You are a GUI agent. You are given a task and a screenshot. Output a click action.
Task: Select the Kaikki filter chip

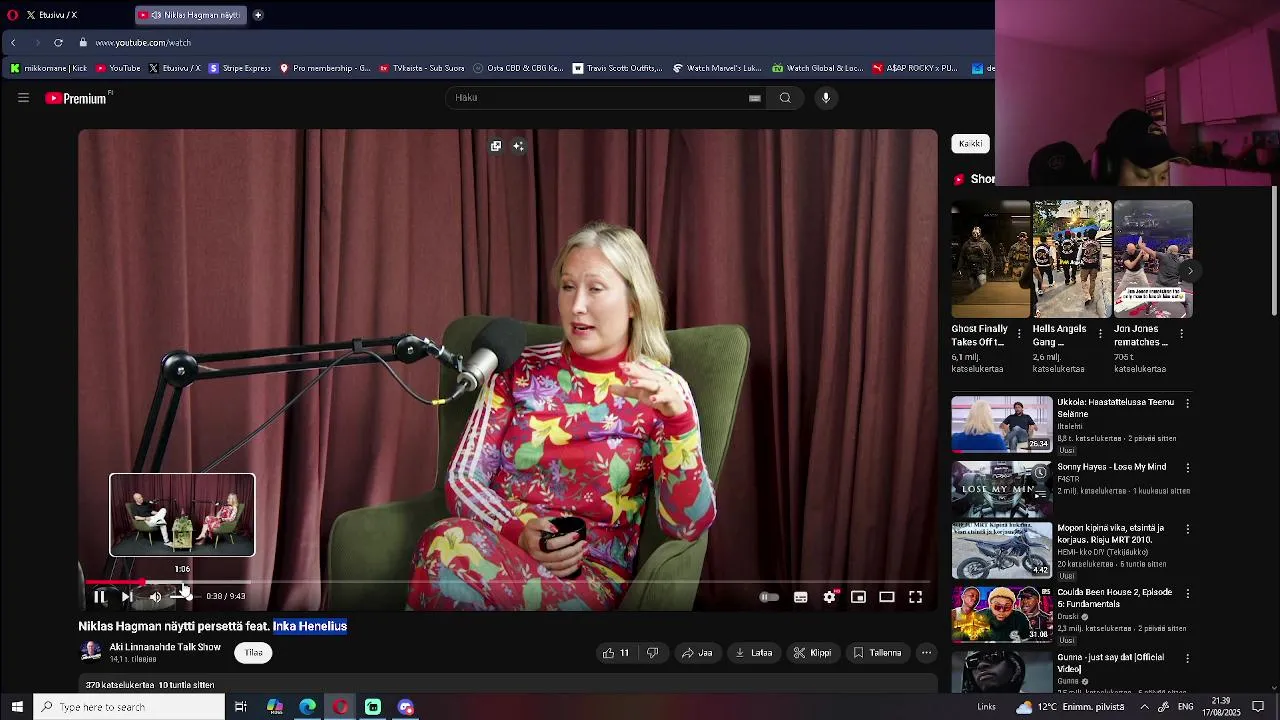click(970, 144)
